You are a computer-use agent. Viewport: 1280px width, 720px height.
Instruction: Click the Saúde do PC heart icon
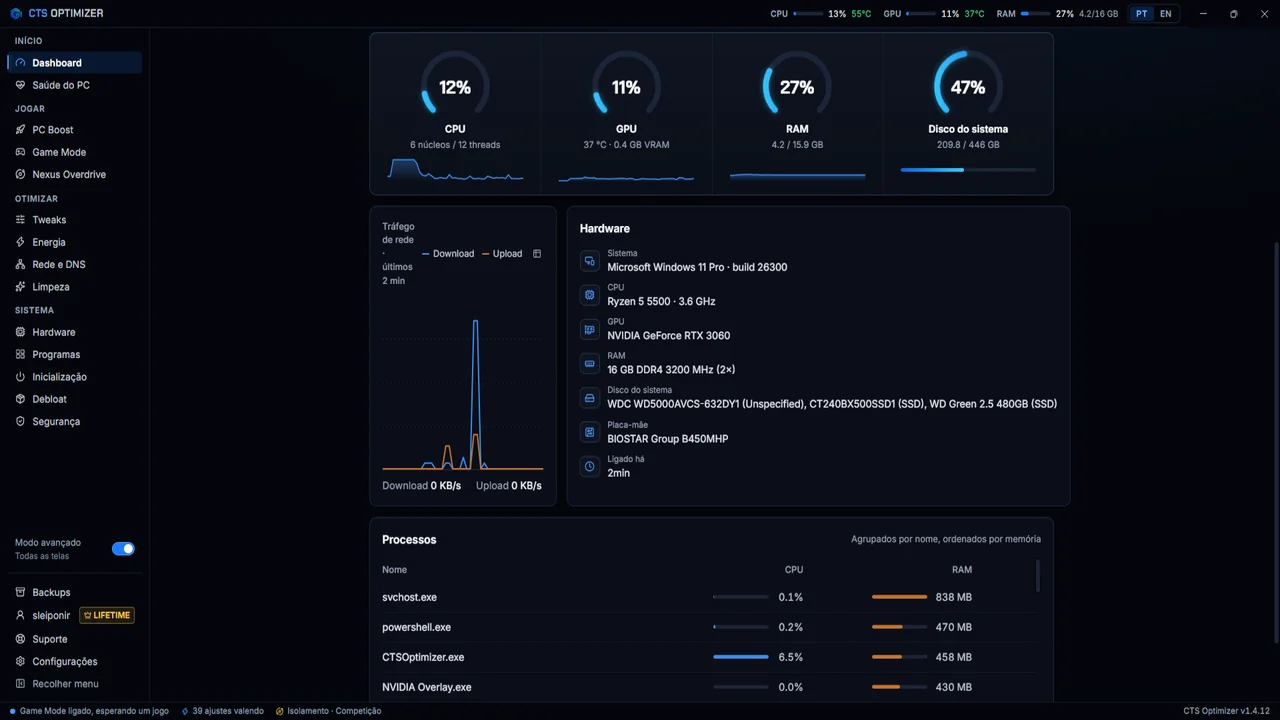21,85
